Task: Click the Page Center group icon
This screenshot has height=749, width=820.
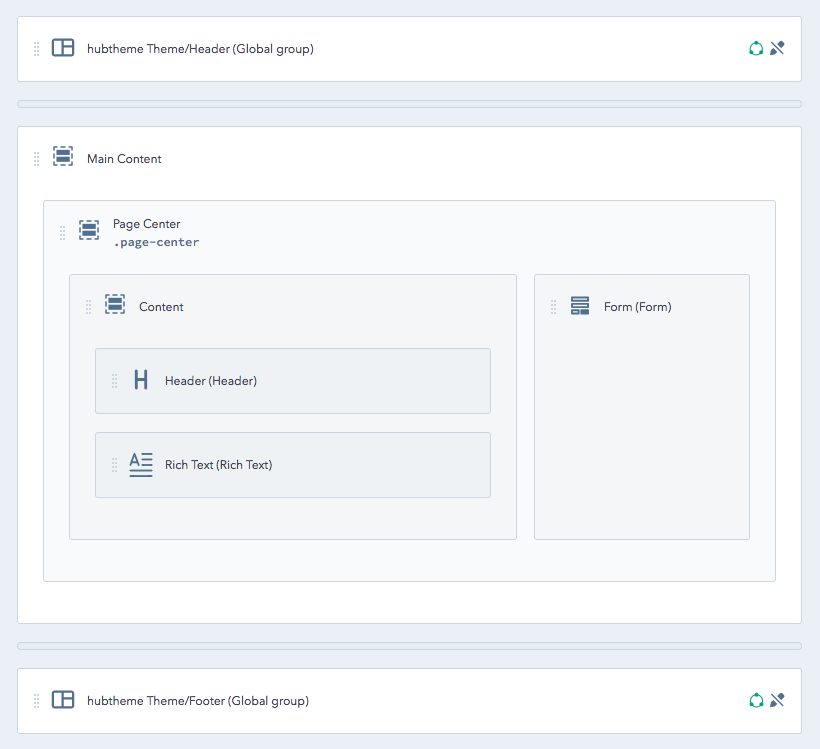Action: point(89,230)
